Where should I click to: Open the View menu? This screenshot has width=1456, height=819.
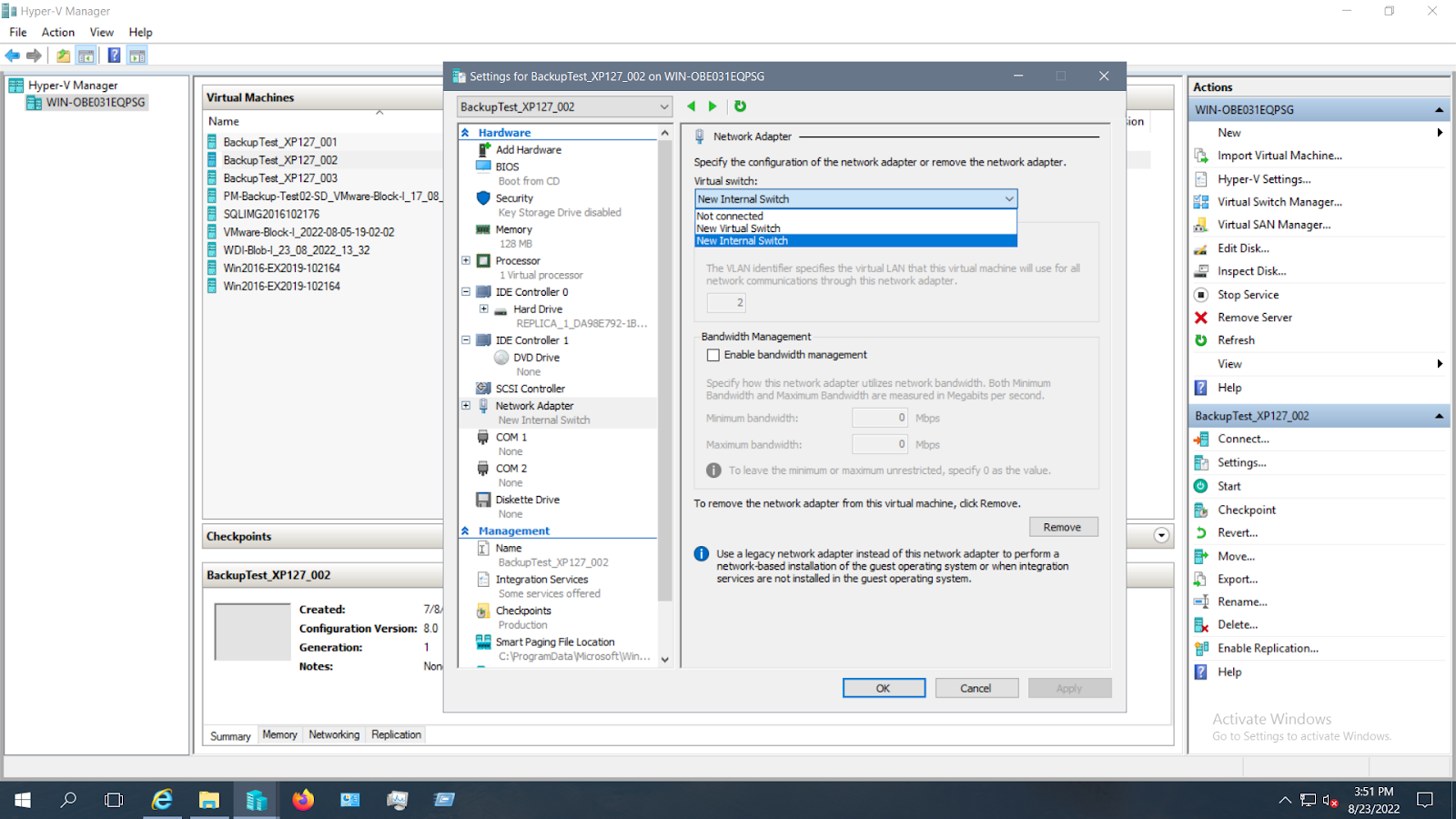click(101, 32)
